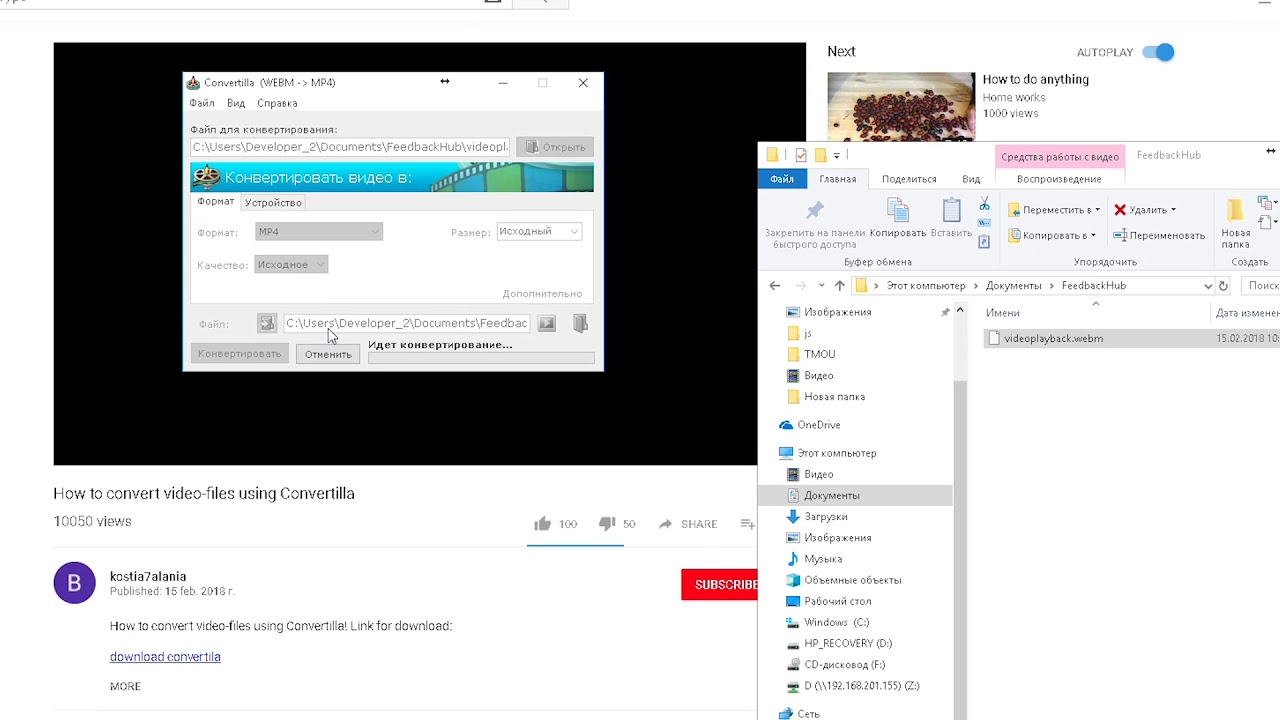Click Explorer up-directory arrow

click(x=839, y=286)
